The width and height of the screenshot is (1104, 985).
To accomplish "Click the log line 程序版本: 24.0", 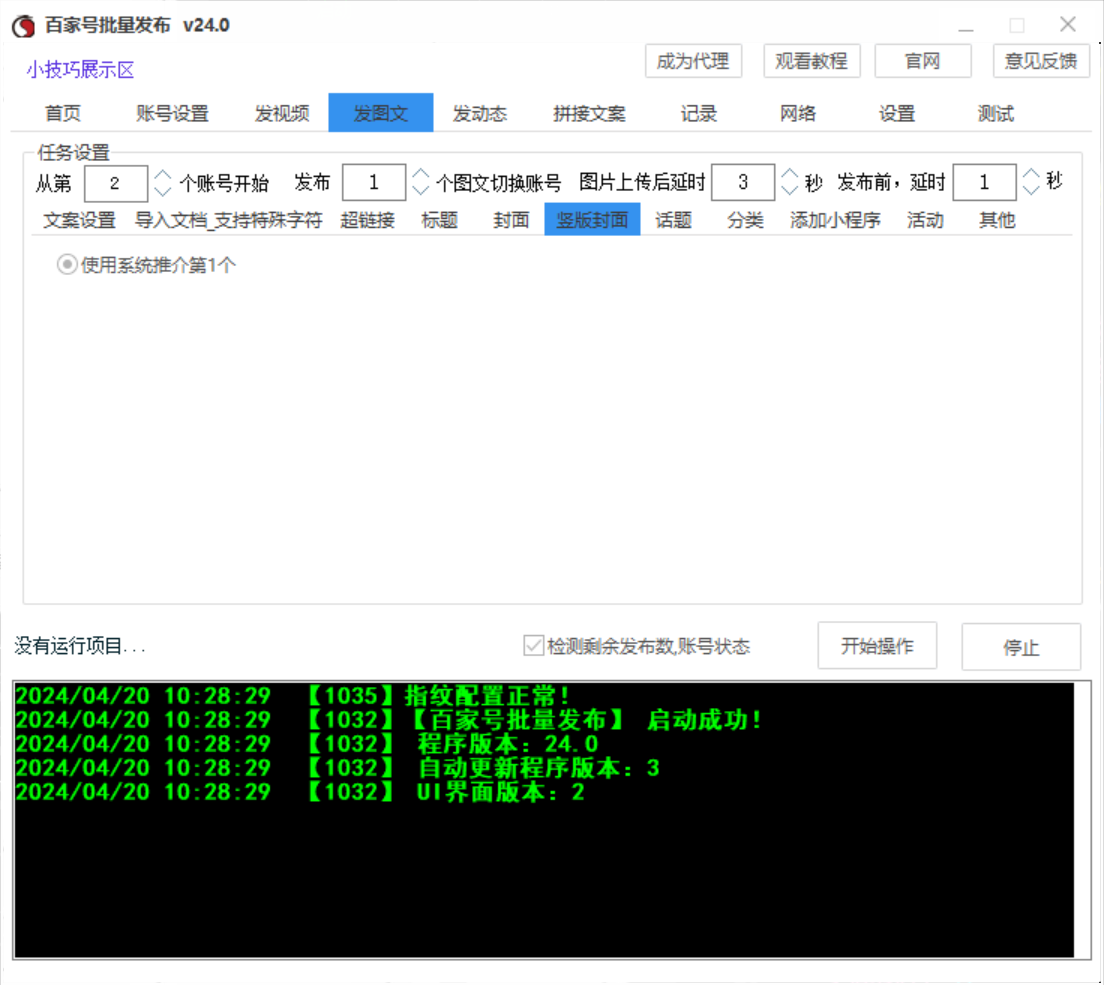I will pos(307,744).
